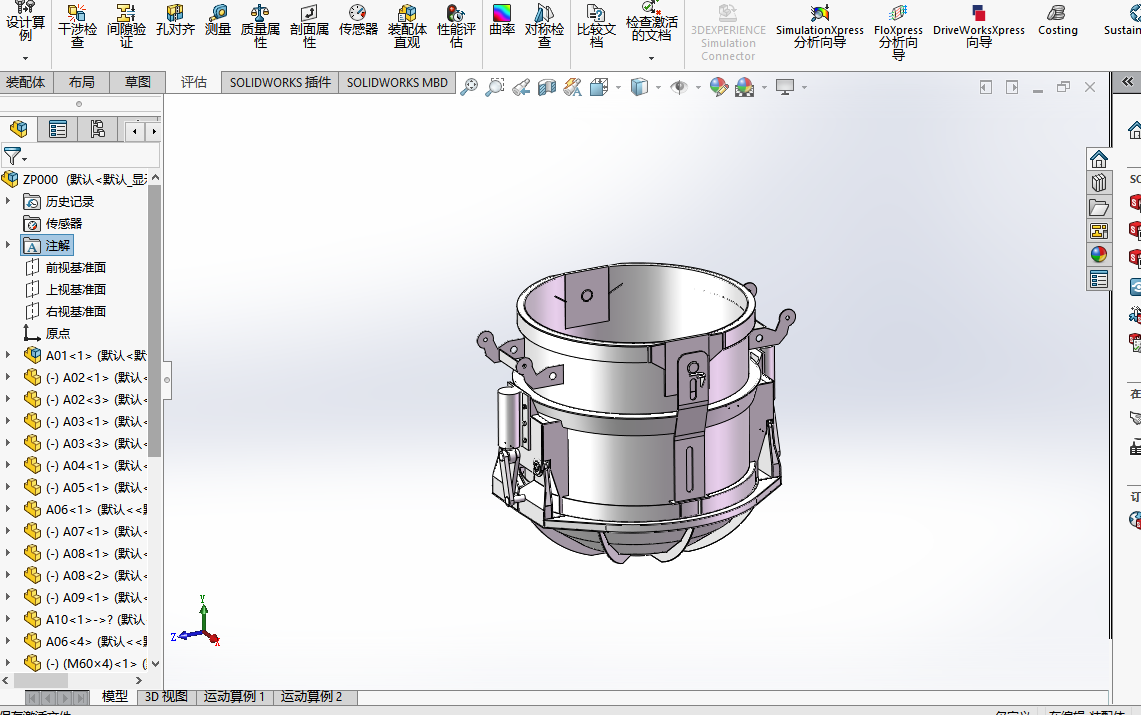Expand the 注解 annotations node
The width and height of the screenshot is (1141, 715).
(8, 245)
